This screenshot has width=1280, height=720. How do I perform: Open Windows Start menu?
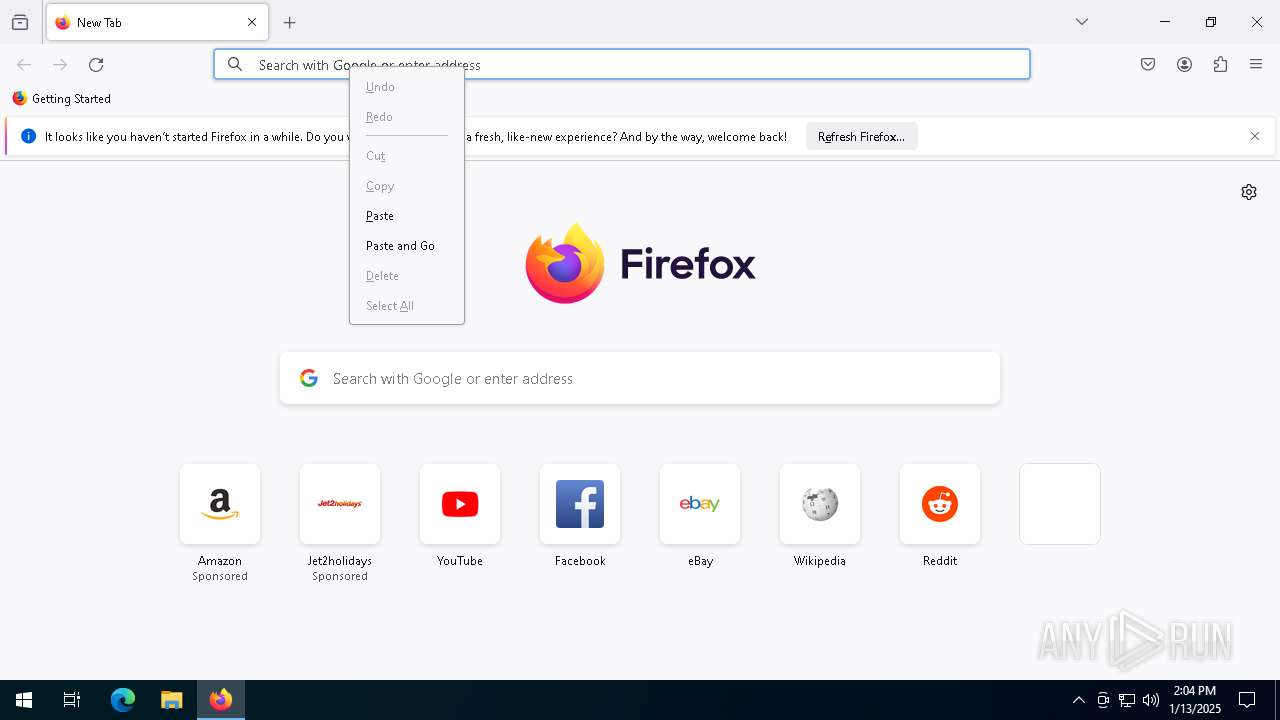(x=24, y=700)
